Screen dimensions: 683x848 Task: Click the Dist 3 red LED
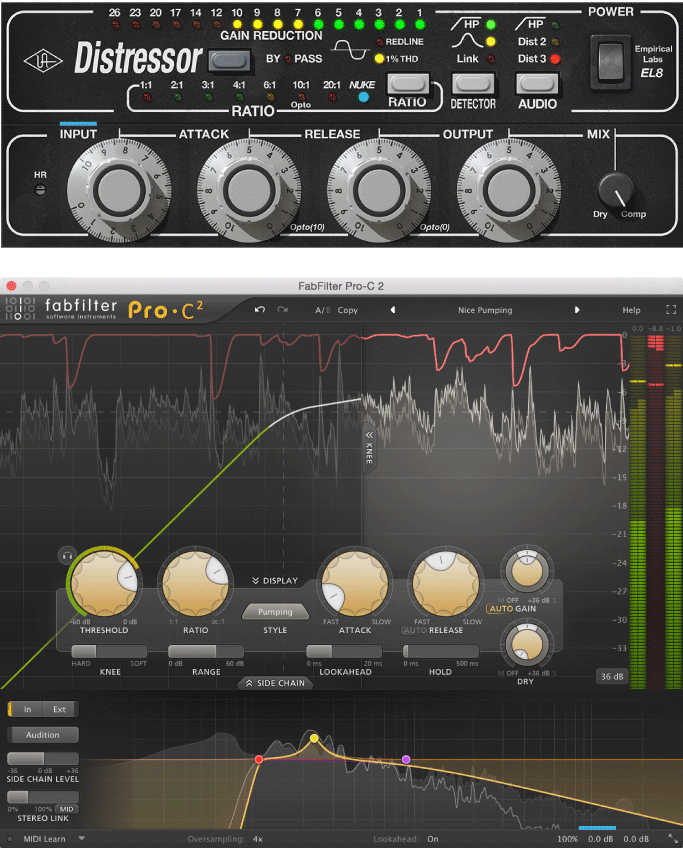click(555, 58)
